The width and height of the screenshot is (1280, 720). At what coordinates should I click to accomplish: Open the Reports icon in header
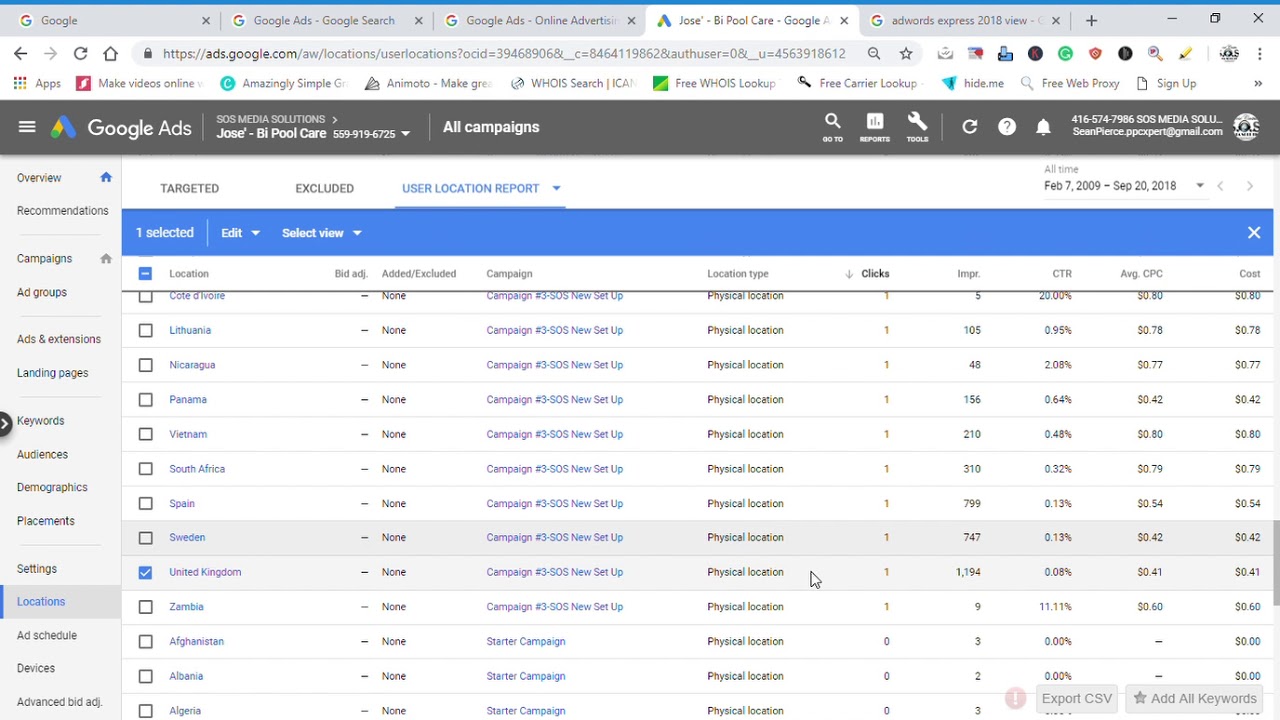coord(874,124)
